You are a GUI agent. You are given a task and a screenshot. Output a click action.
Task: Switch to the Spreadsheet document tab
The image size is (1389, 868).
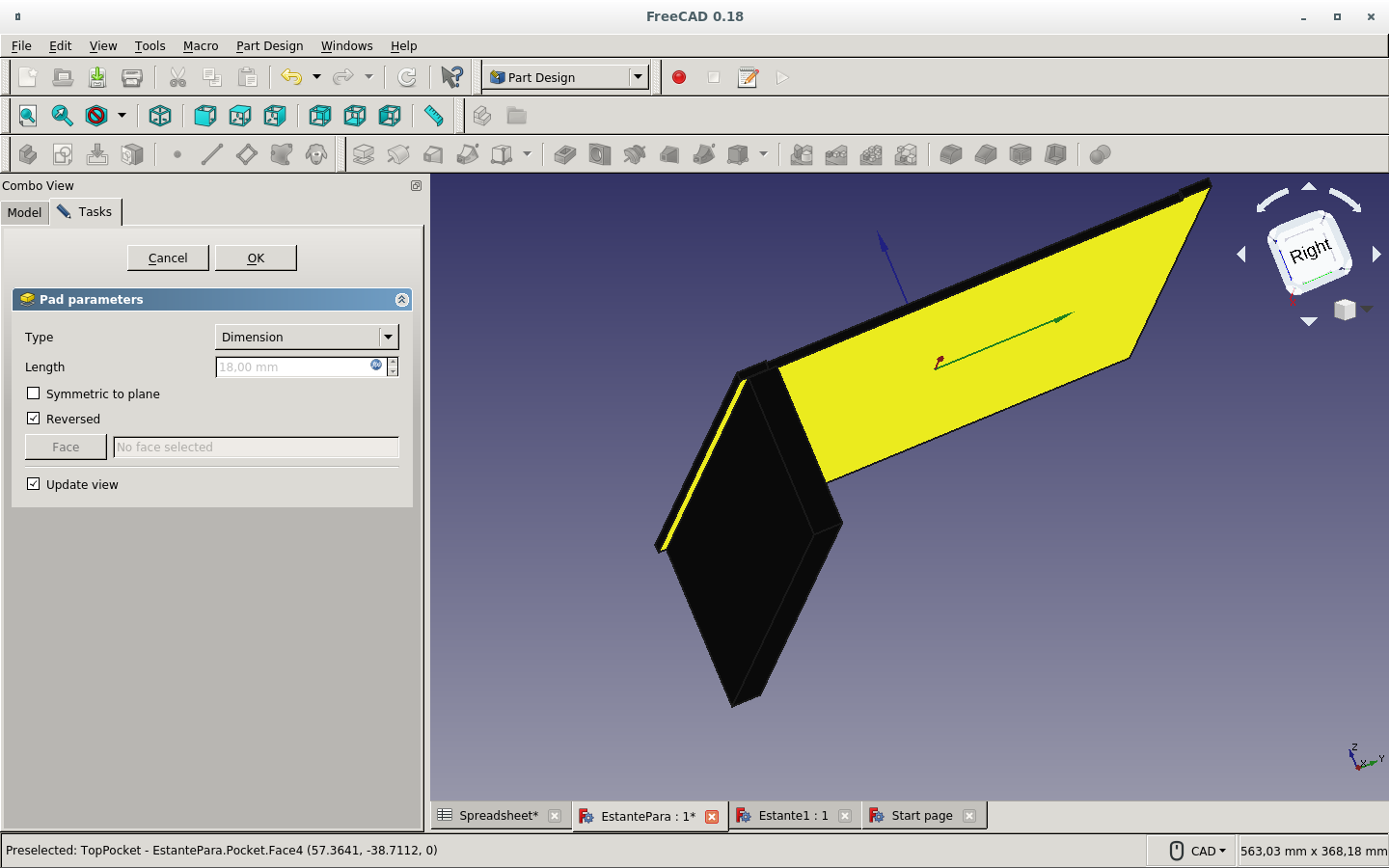coord(498,816)
